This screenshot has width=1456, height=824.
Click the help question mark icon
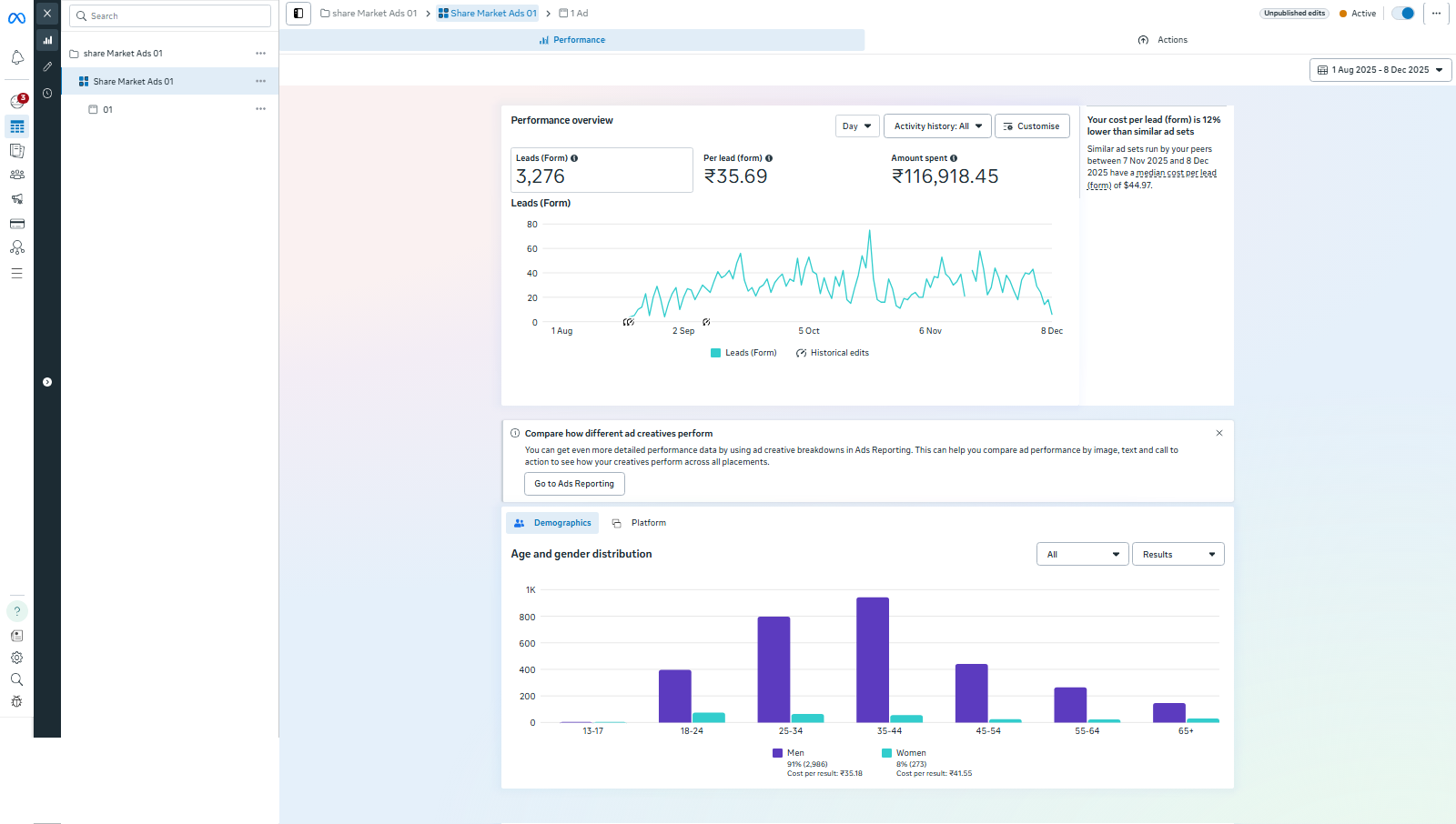click(16, 611)
